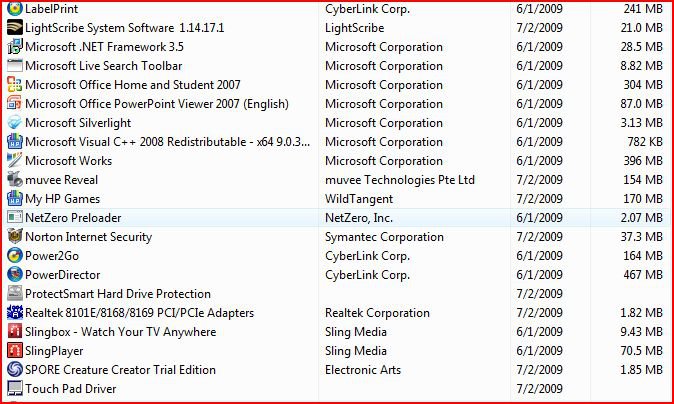The image size is (674, 404).
Task: Select the NetZero Preloader name
Action: 73,217
